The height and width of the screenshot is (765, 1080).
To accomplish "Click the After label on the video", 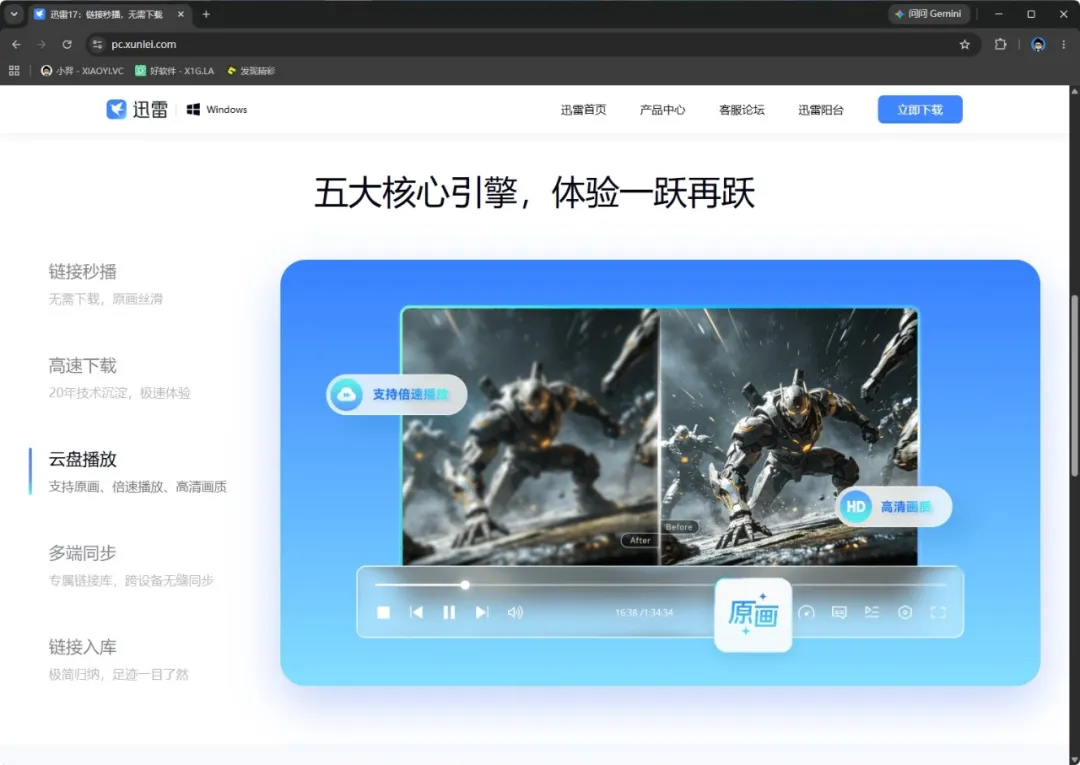I will coord(640,541).
